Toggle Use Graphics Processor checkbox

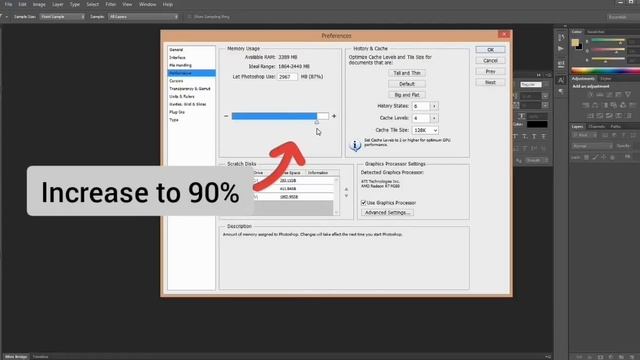coord(363,203)
